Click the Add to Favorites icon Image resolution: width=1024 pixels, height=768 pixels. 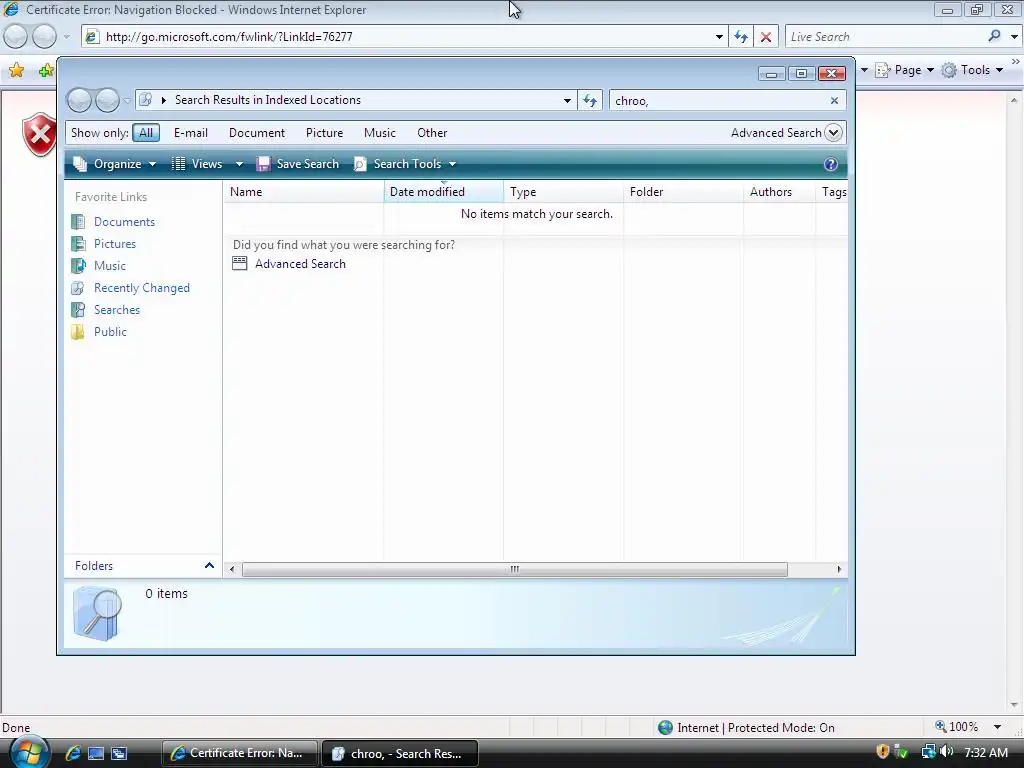(x=46, y=70)
